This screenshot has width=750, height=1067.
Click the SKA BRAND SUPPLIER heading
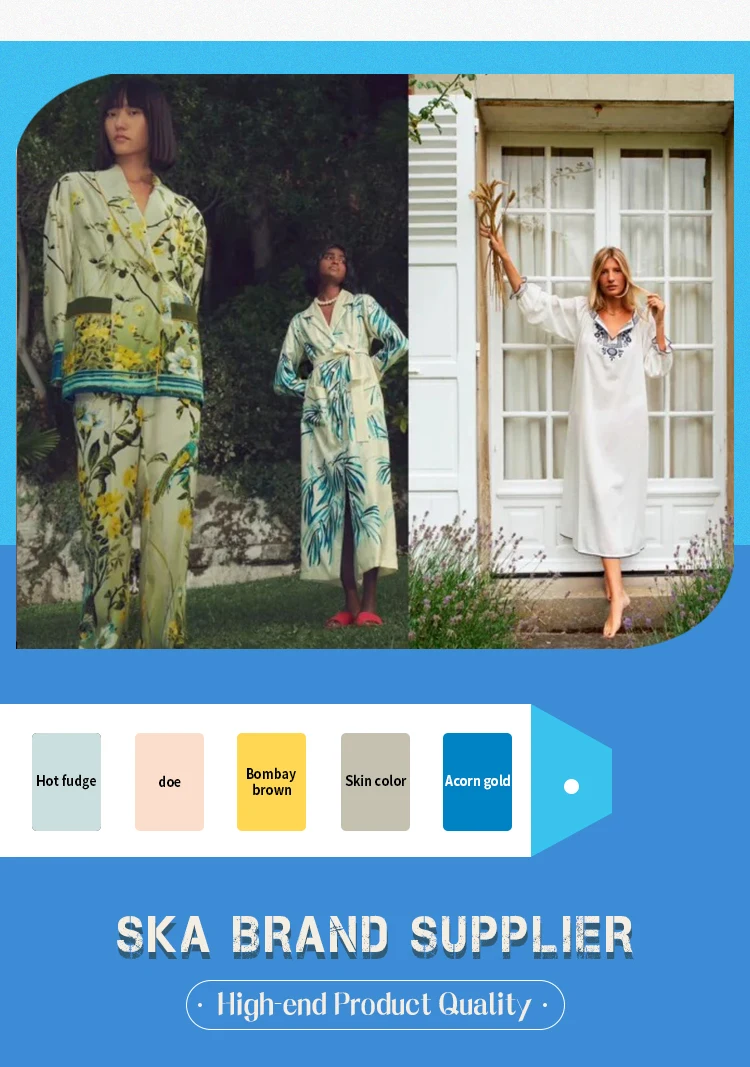click(375, 936)
